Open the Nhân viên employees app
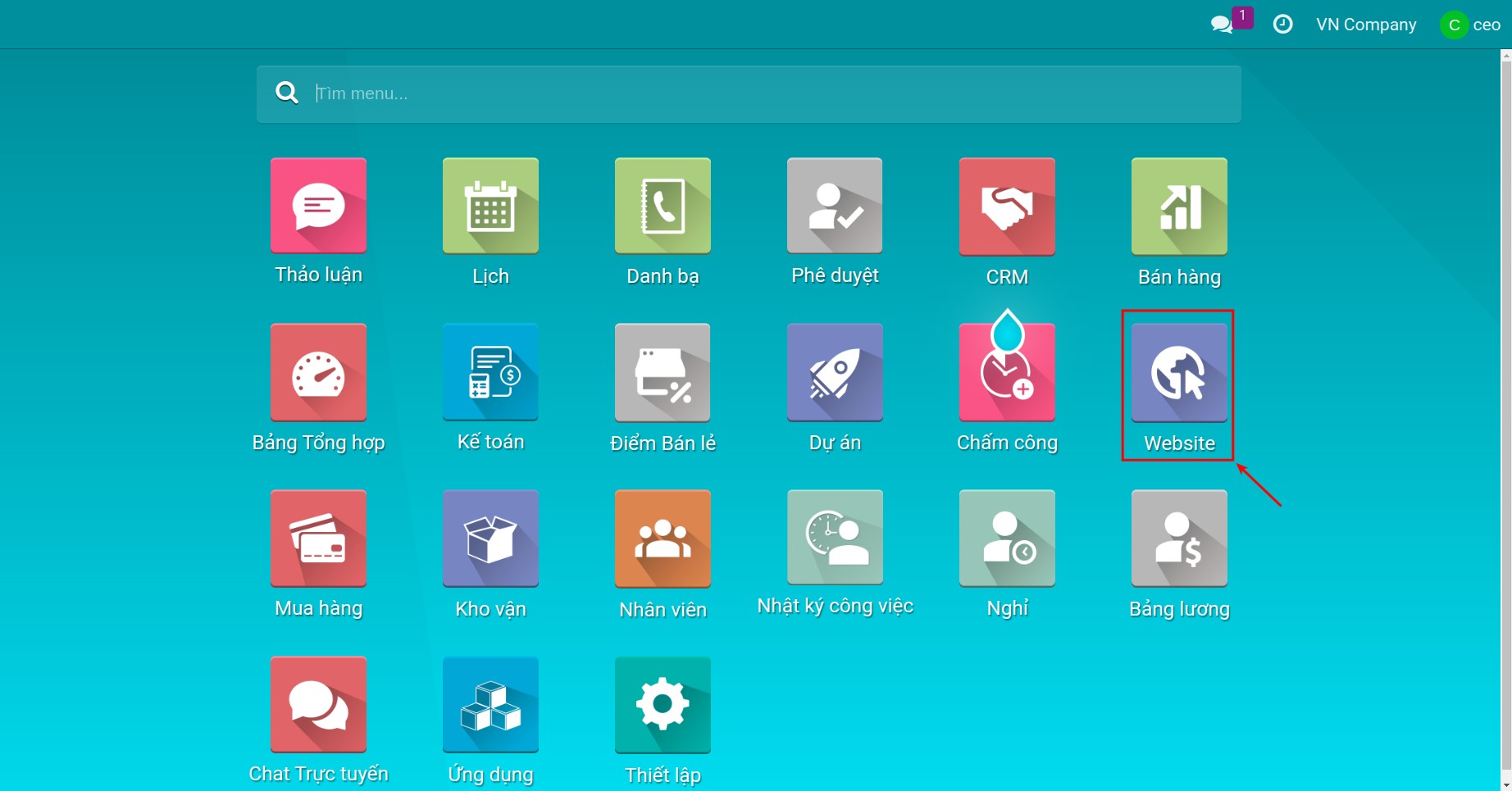 coord(663,539)
